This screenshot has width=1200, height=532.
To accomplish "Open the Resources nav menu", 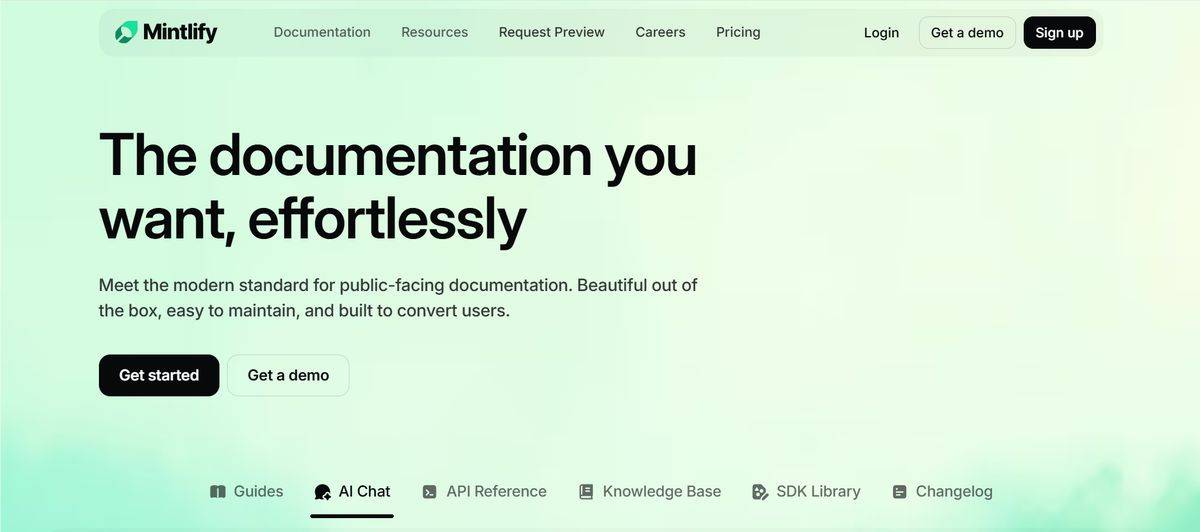I will point(434,32).
